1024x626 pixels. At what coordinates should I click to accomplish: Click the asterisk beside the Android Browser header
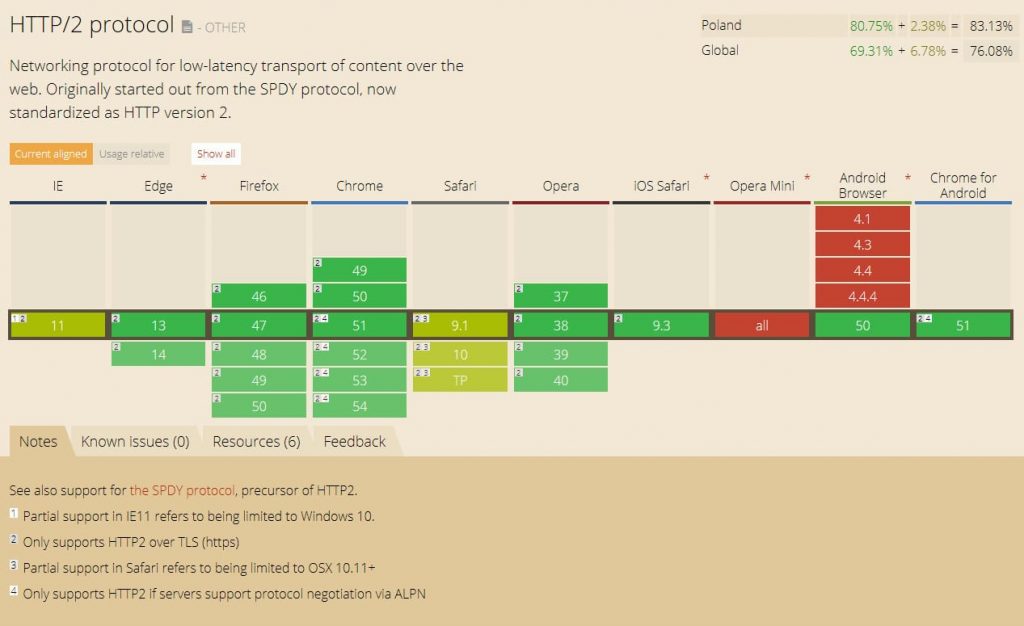click(x=907, y=177)
